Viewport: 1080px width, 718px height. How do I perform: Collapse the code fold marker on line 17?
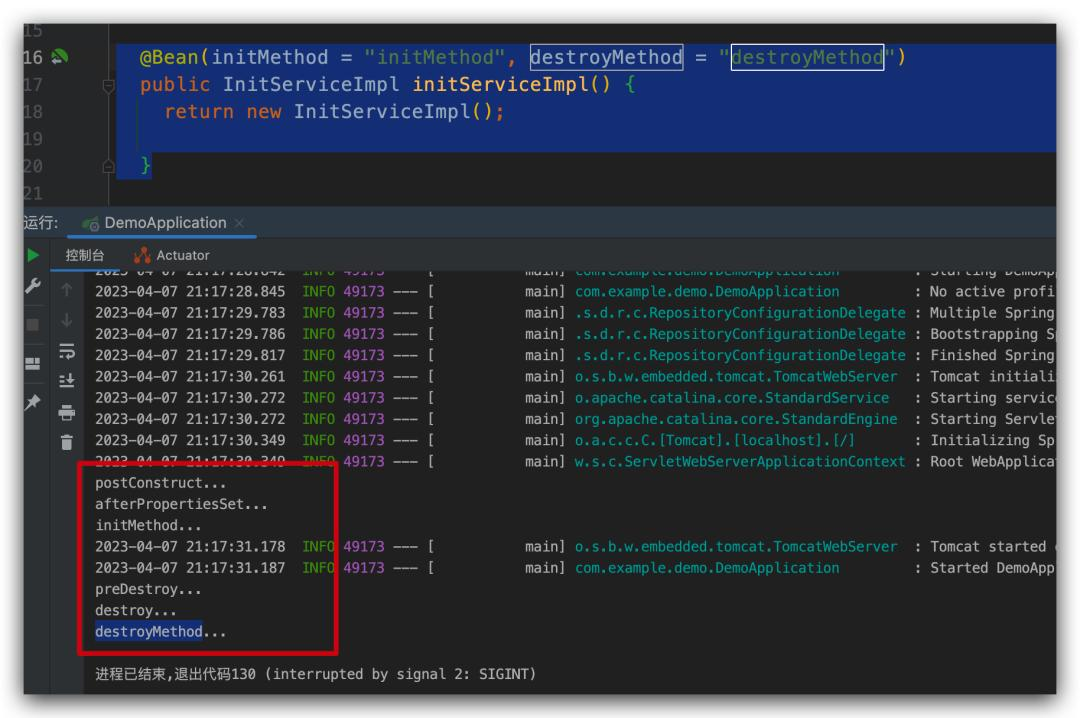(108, 85)
